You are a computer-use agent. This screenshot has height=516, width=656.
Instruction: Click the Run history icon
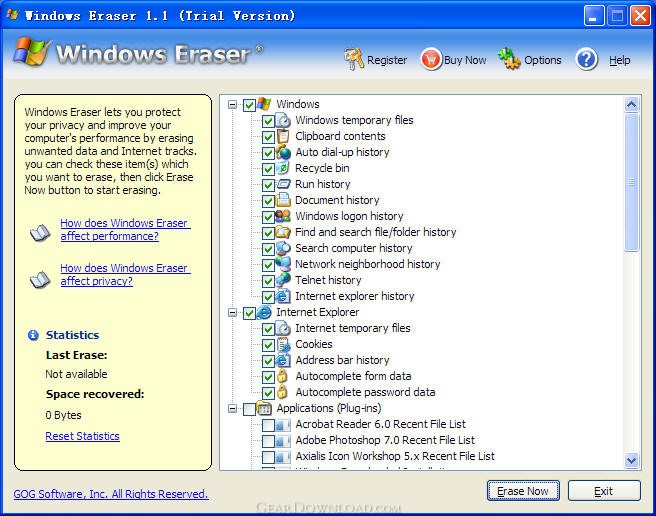tap(283, 184)
